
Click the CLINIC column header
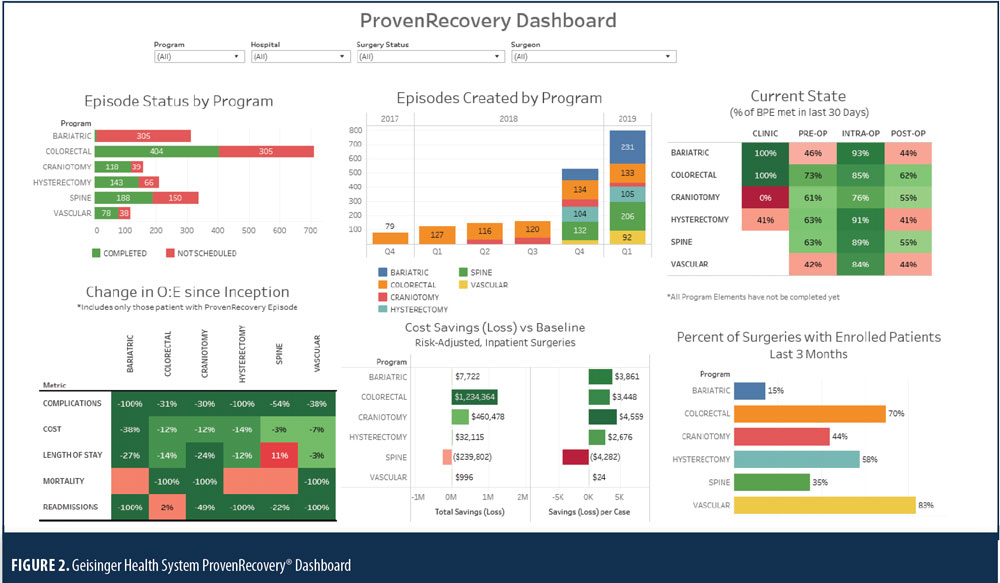point(765,133)
